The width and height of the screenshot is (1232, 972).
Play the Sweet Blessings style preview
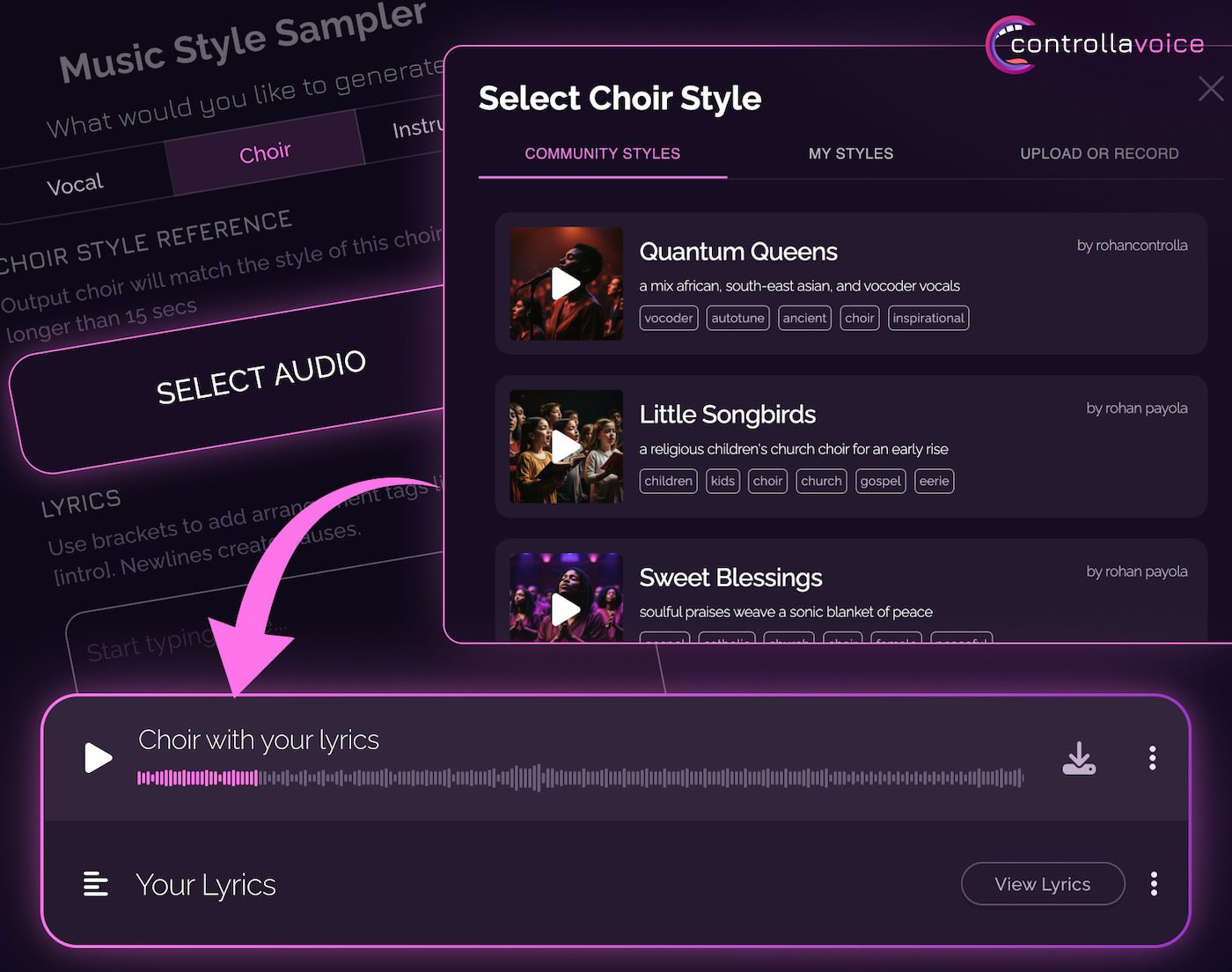pyautogui.click(x=566, y=607)
